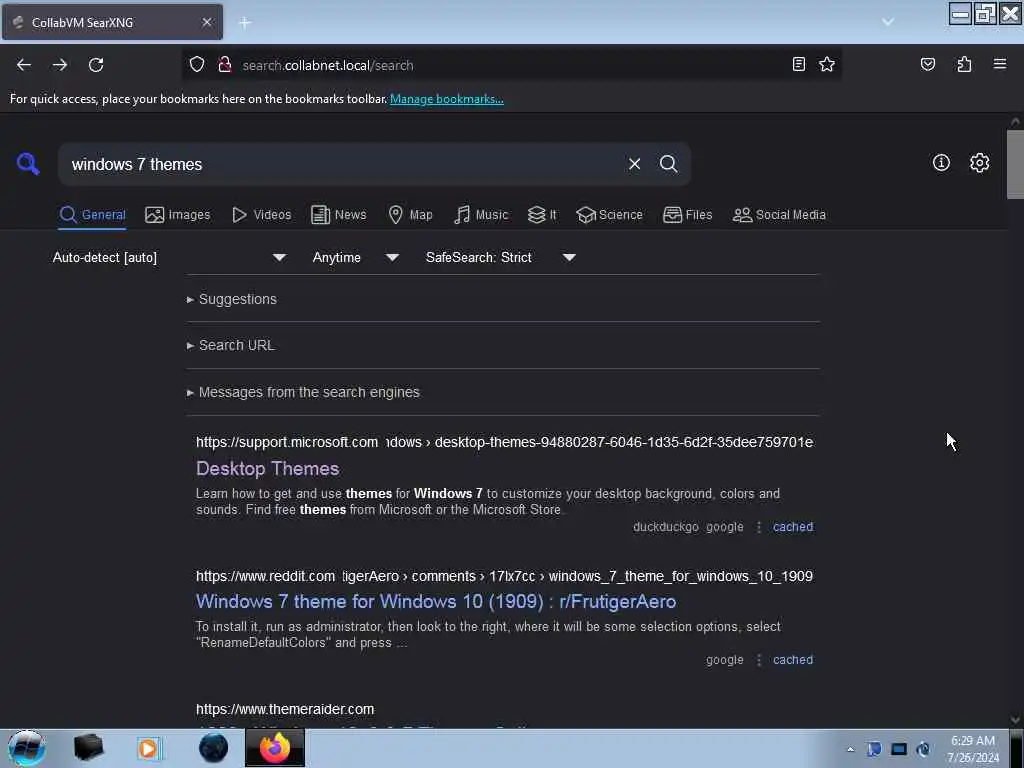Image resolution: width=1024 pixels, height=768 pixels.
Task: Click the SearXNG magnifier logo
Action: click(x=27, y=163)
